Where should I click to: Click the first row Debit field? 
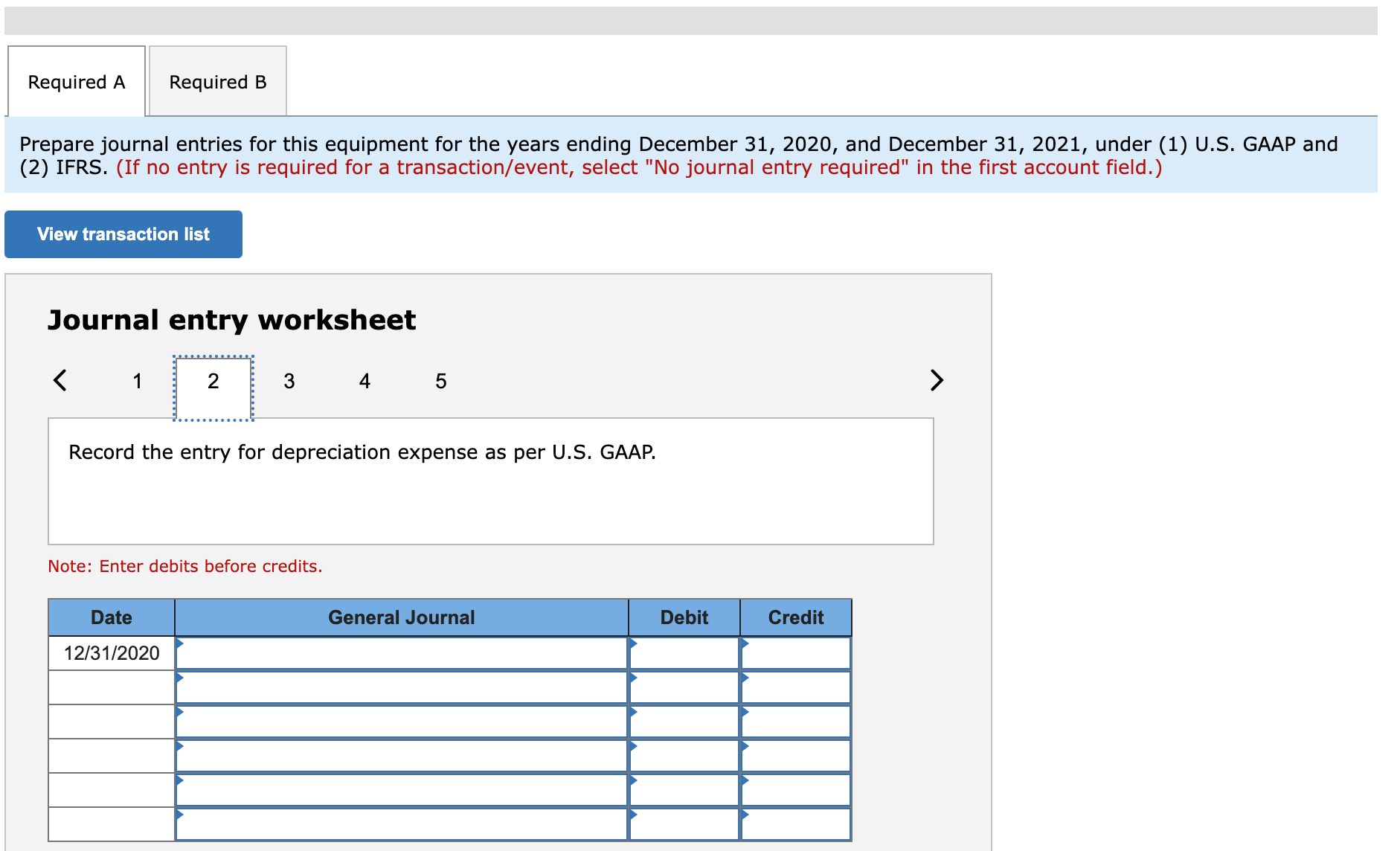click(x=683, y=653)
